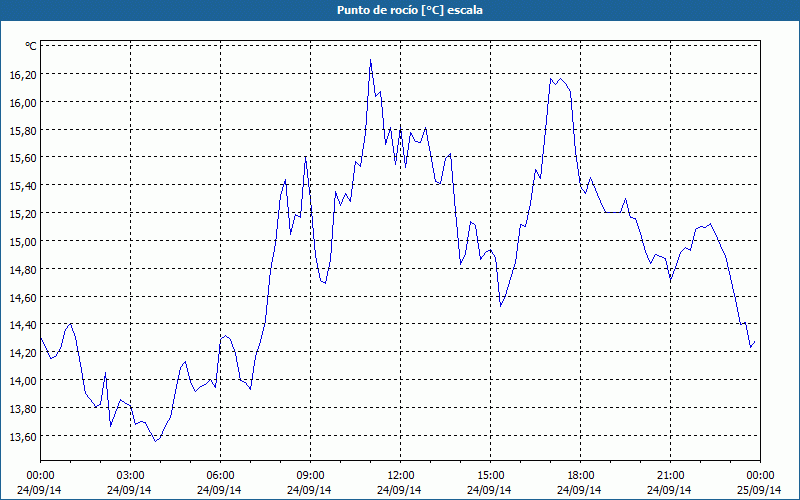Click the 14,00 y-axis value
Image resolution: width=800 pixels, height=500 pixels.
23,381
